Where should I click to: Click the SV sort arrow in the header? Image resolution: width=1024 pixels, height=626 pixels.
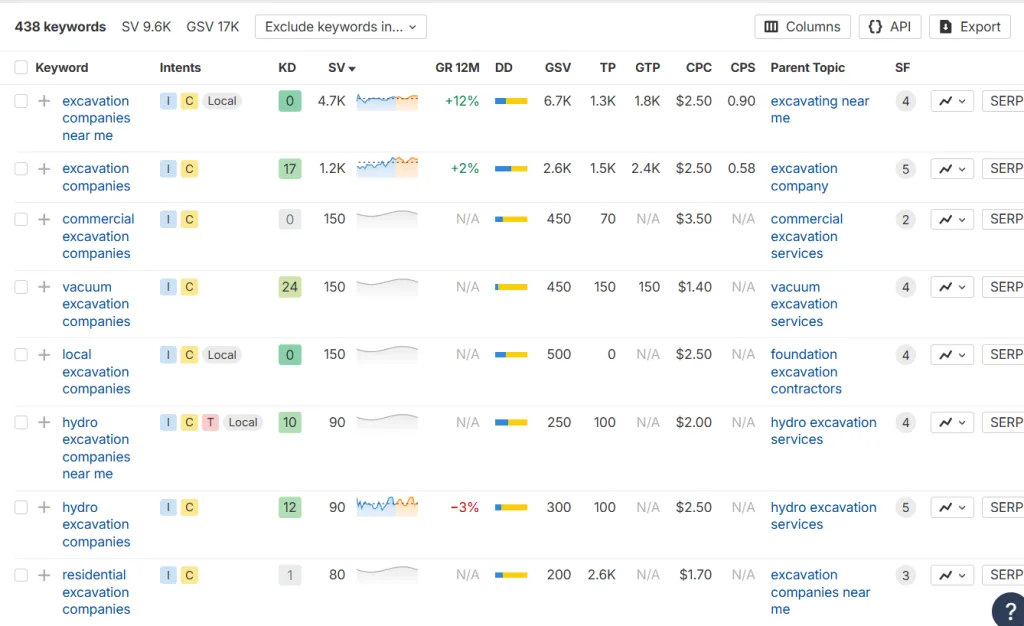click(x=351, y=68)
